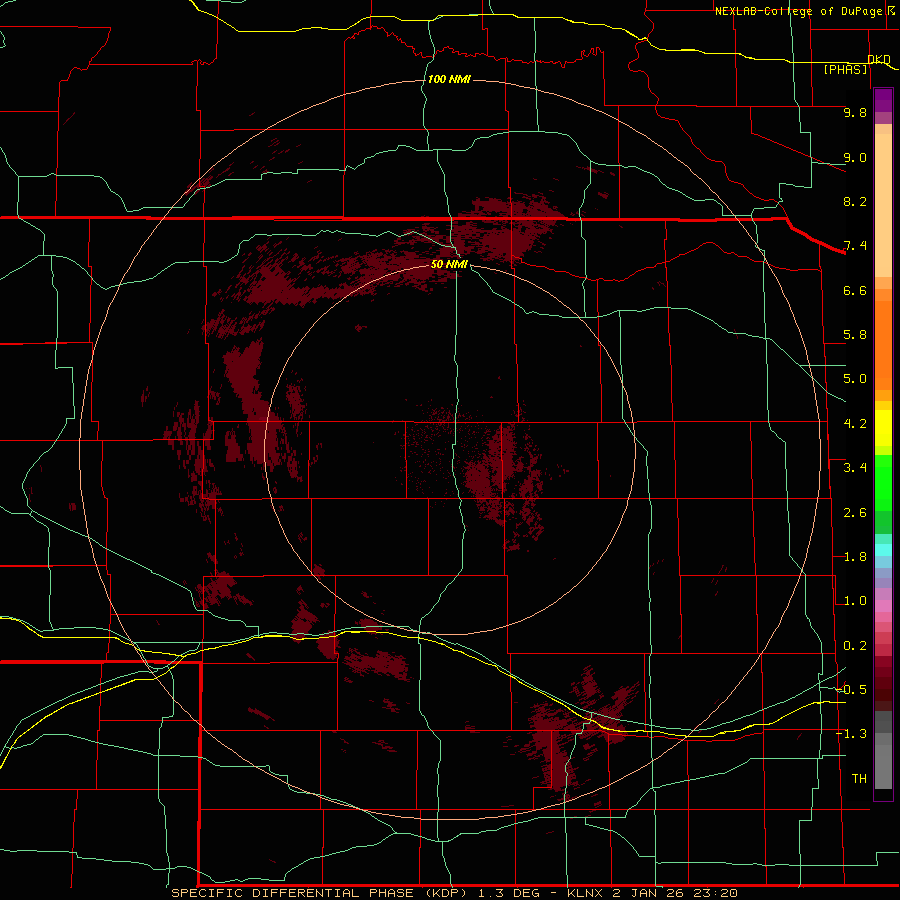Screen dimensions: 900x900
Task: Click the KLNX station identifier in caption
Action: 584,893
